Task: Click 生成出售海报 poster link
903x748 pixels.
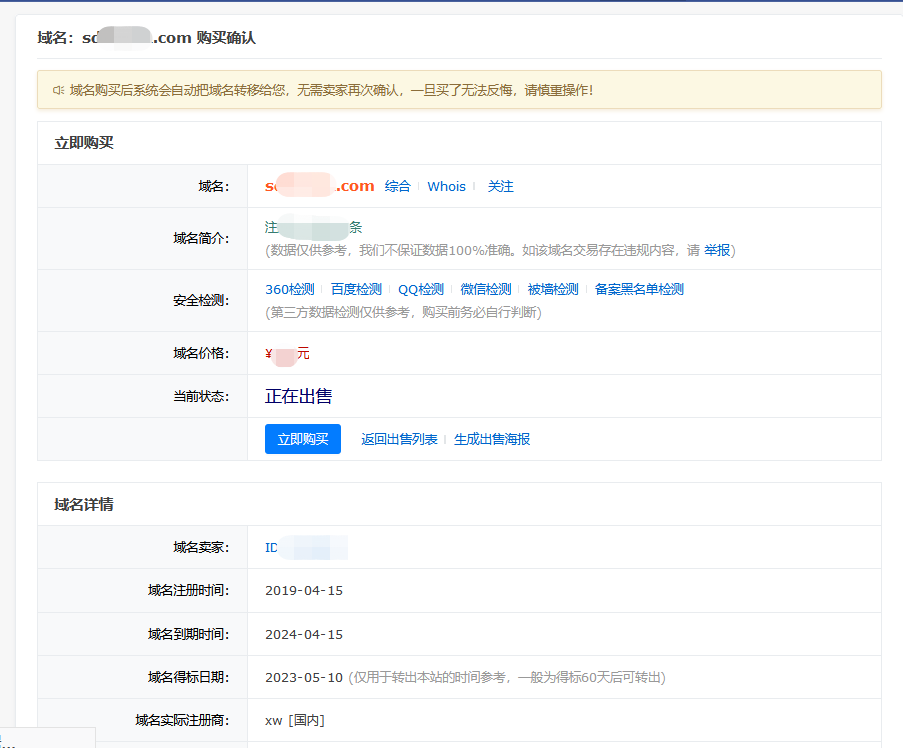Action: [x=492, y=439]
